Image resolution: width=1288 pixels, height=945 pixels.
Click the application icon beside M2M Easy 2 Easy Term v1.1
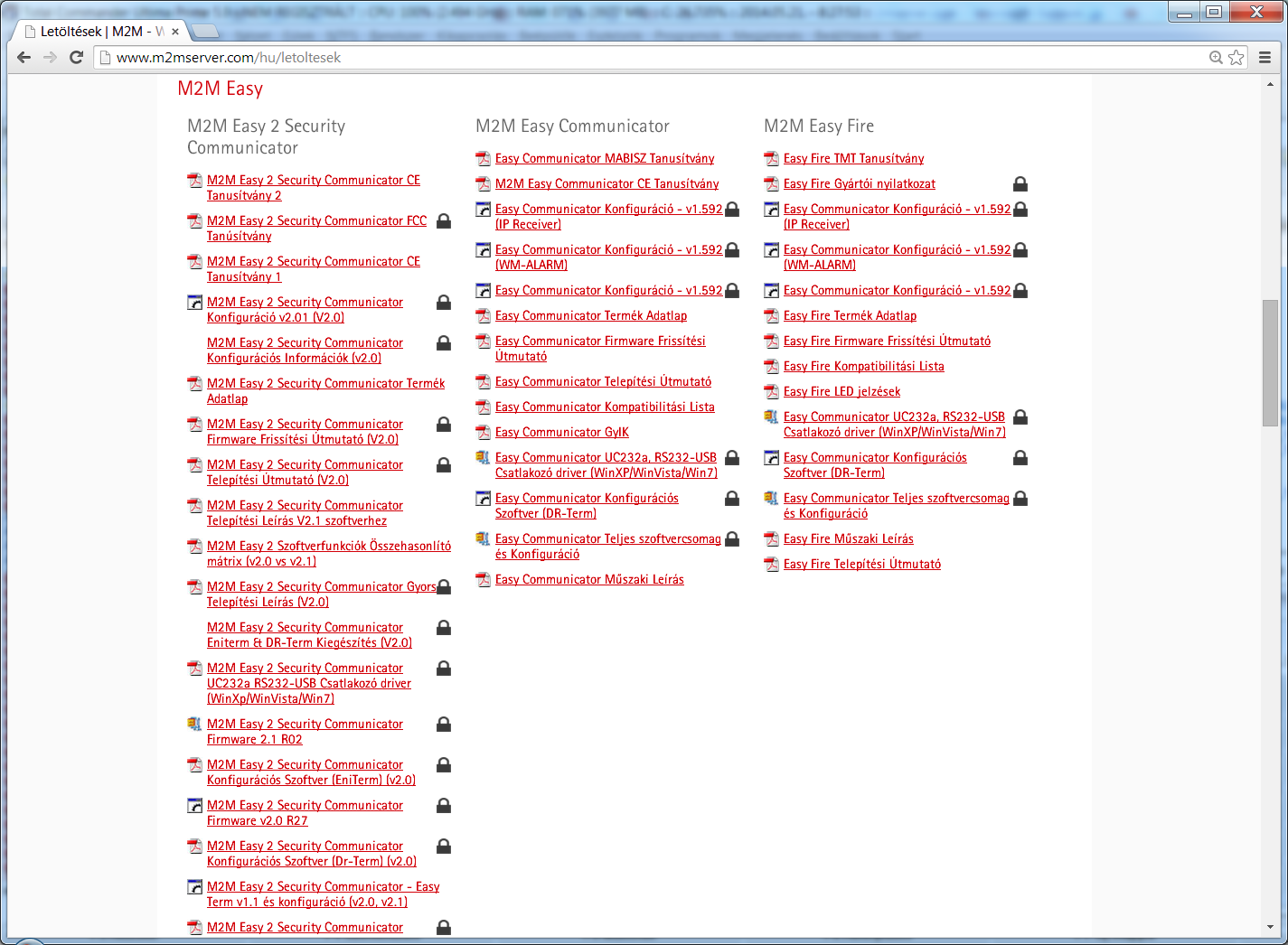[x=194, y=887]
